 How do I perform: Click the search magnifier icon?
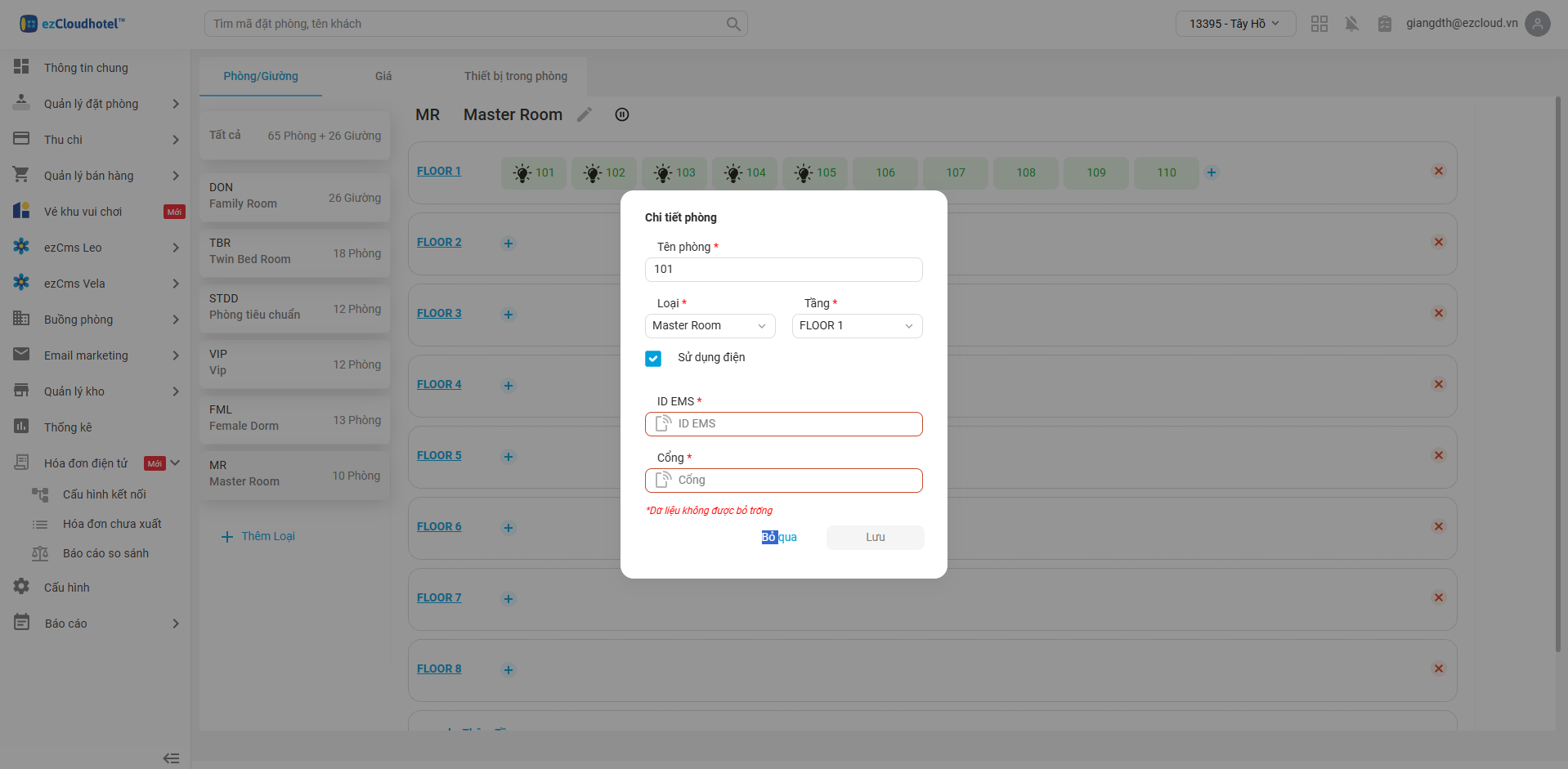pos(733,25)
